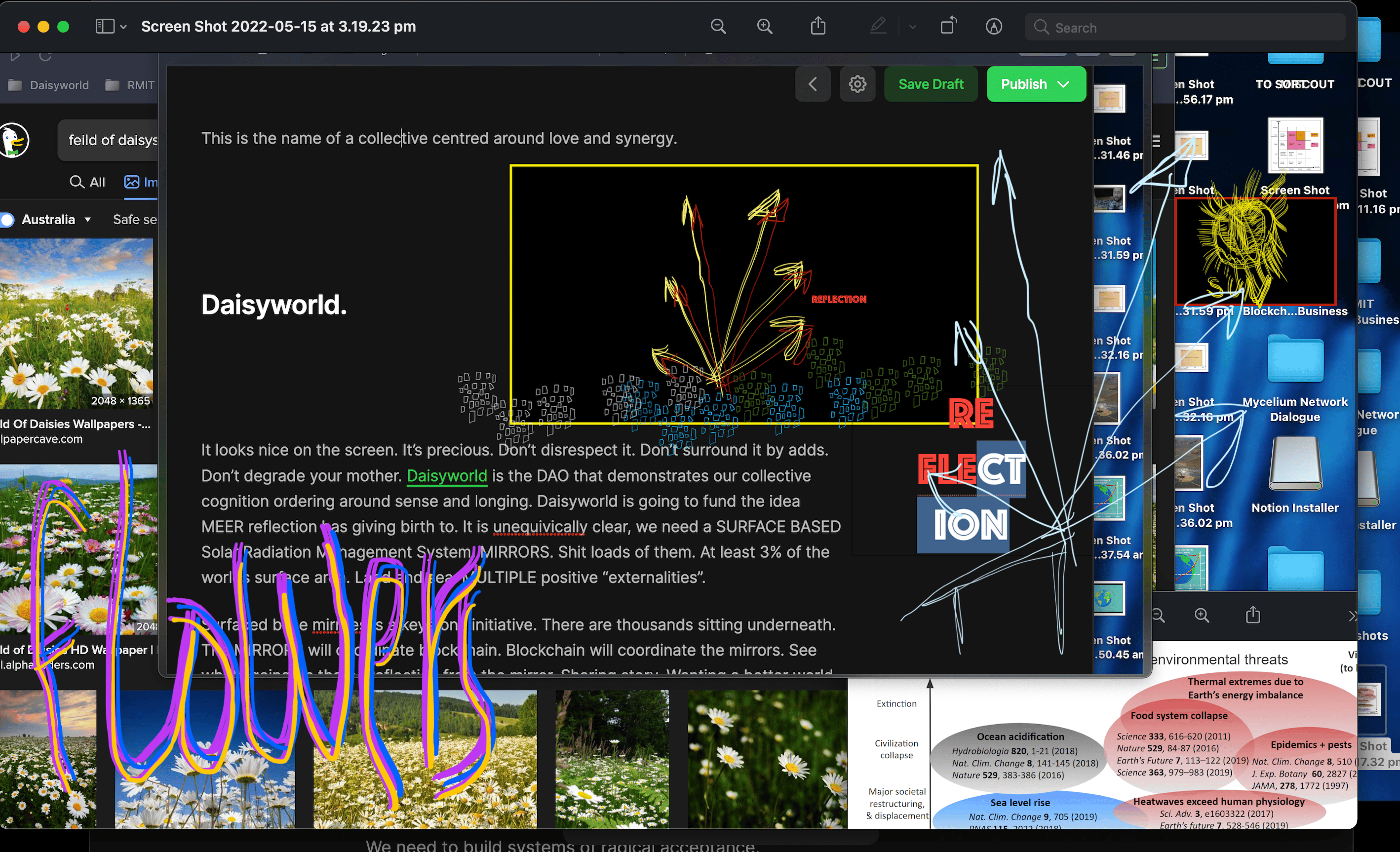
Task: Rotate the image with the rotate icon
Action: pyautogui.click(x=948, y=26)
